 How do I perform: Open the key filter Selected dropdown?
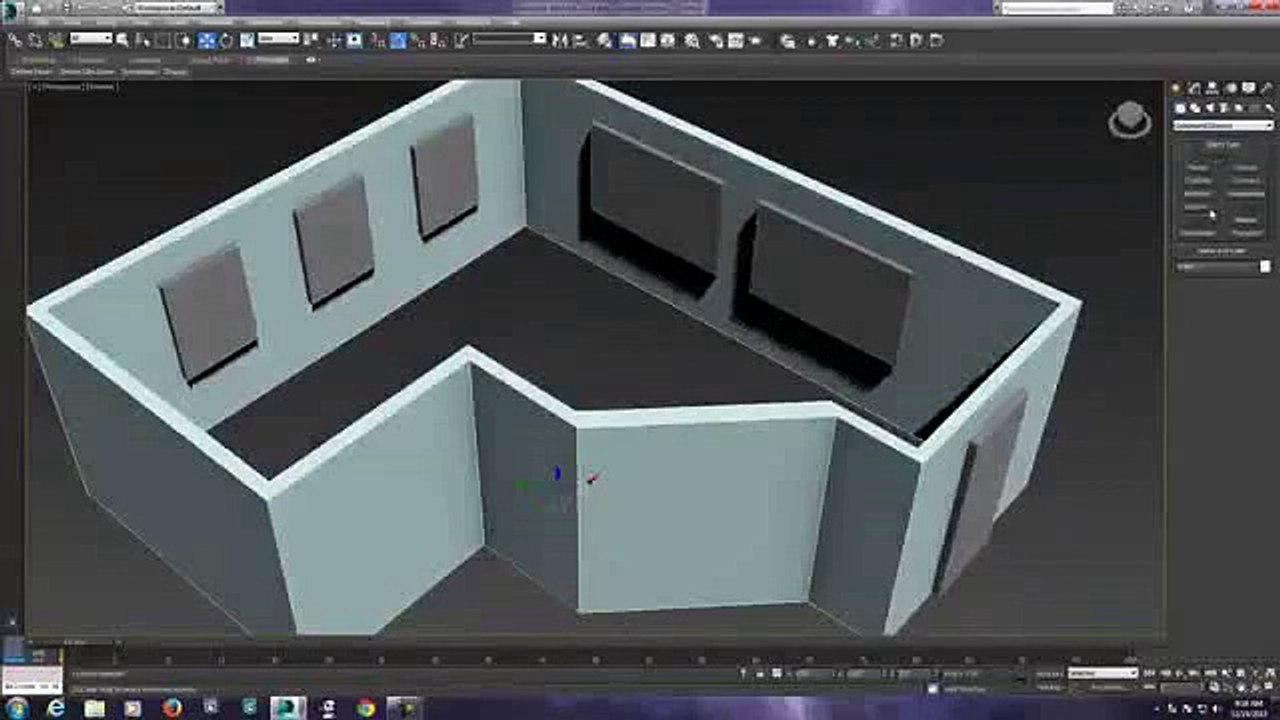point(1102,673)
